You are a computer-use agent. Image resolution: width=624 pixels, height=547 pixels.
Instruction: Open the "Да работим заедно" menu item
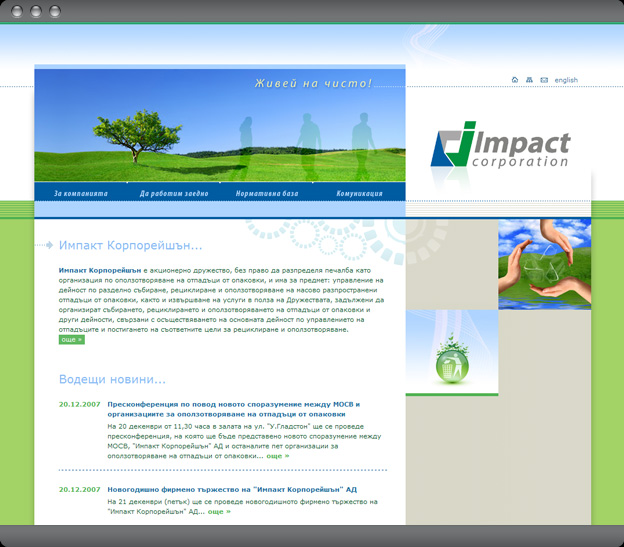click(x=174, y=193)
